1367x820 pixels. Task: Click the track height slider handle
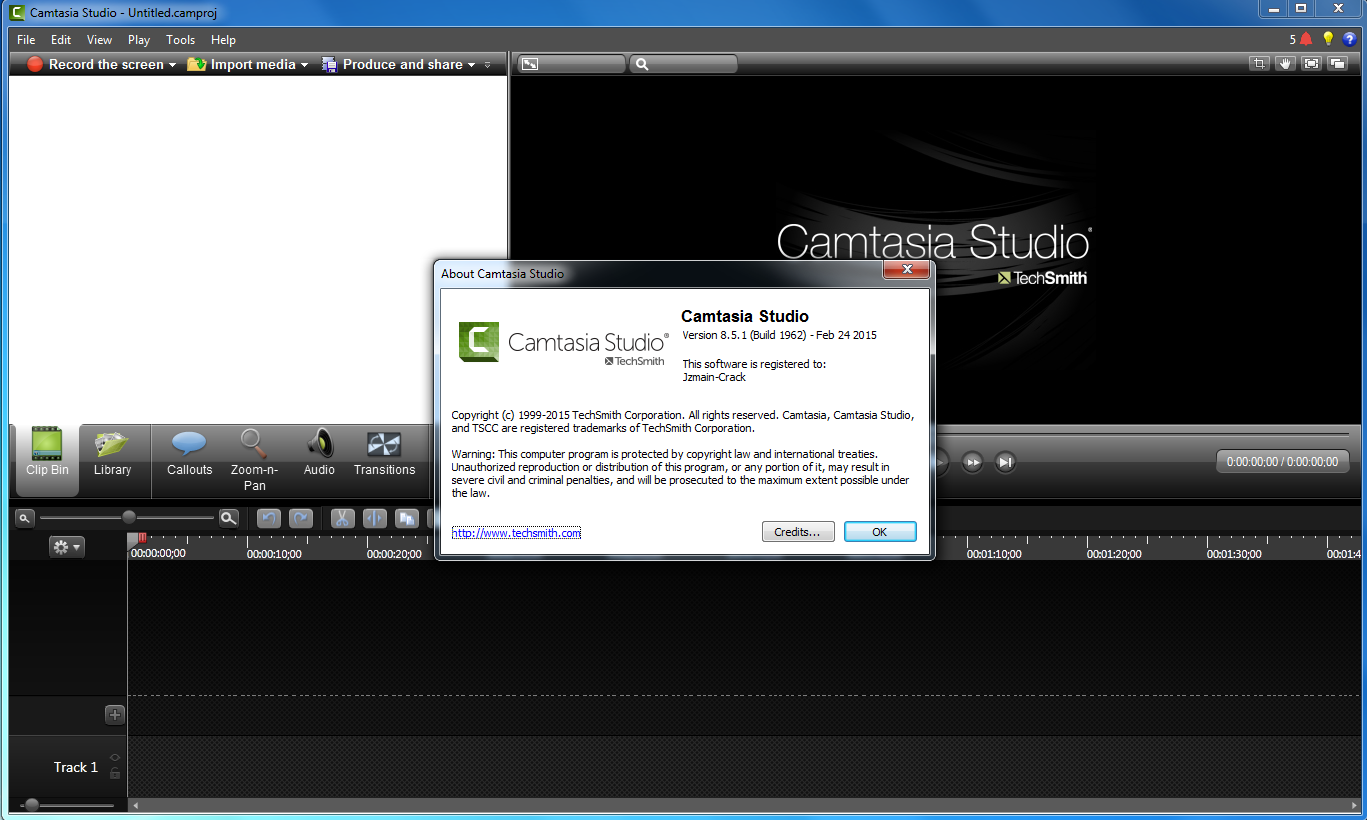coord(32,805)
